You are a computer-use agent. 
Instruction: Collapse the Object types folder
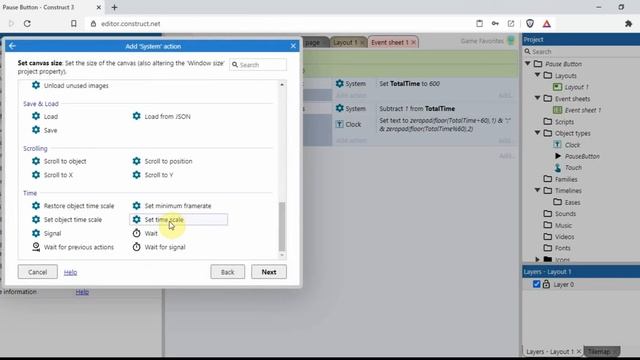tap(538, 133)
